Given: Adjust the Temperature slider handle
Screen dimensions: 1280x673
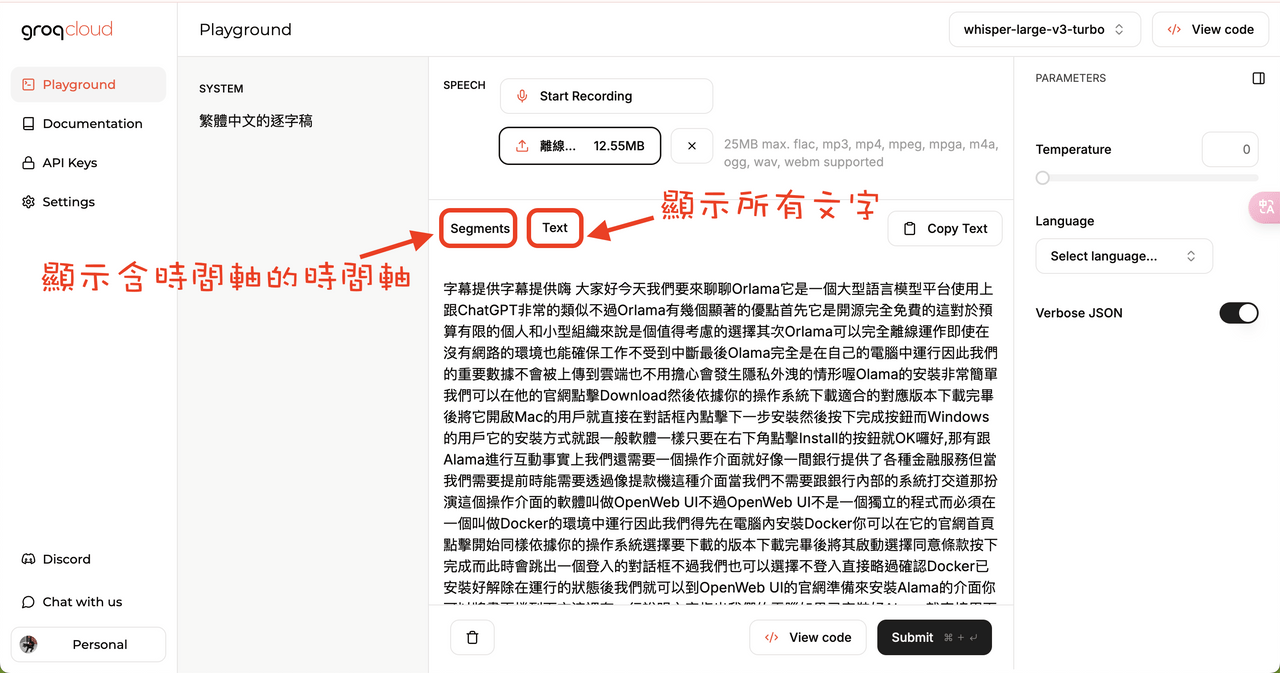Looking at the screenshot, I should click(1043, 178).
